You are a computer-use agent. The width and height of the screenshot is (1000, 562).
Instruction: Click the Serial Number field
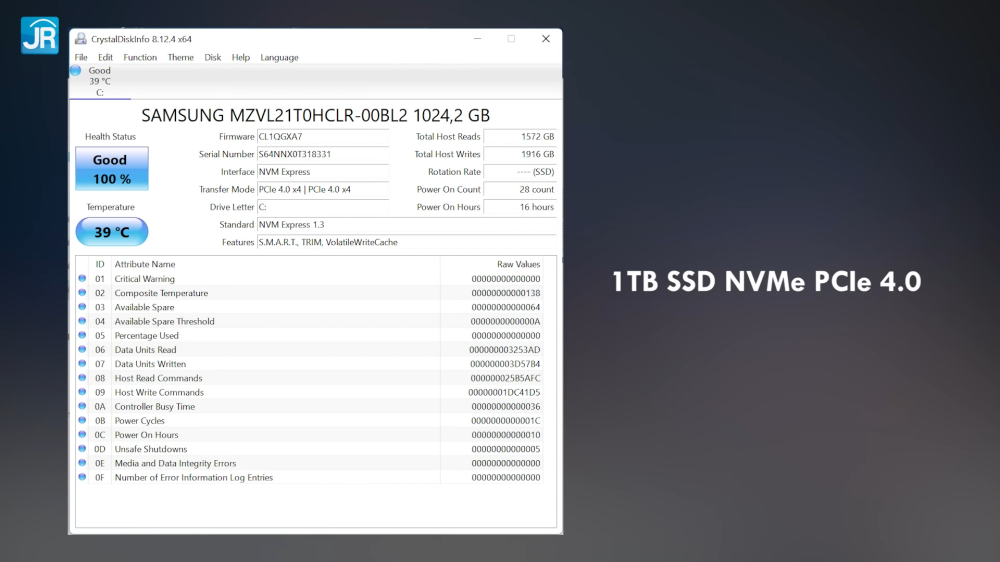pyautogui.click(x=322, y=154)
